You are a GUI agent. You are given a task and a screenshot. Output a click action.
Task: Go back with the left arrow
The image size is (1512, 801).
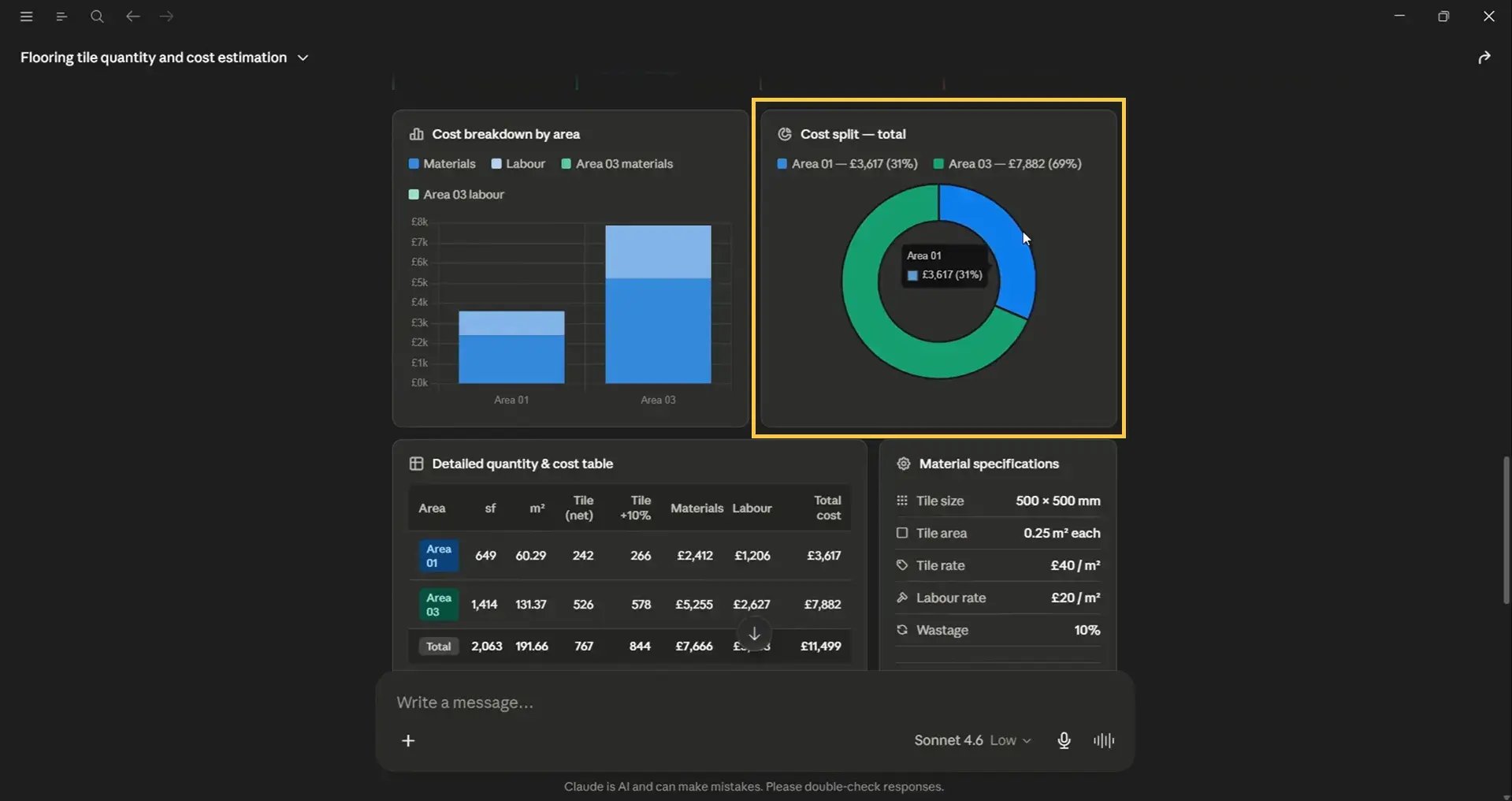pos(132,16)
